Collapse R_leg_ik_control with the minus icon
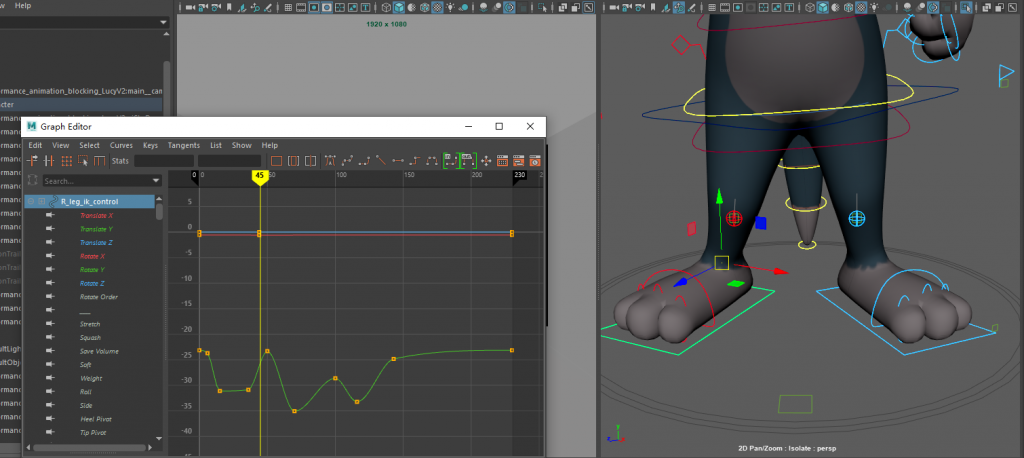The width and height of the screenshot is (1024, 458). (x=31, y=201)
